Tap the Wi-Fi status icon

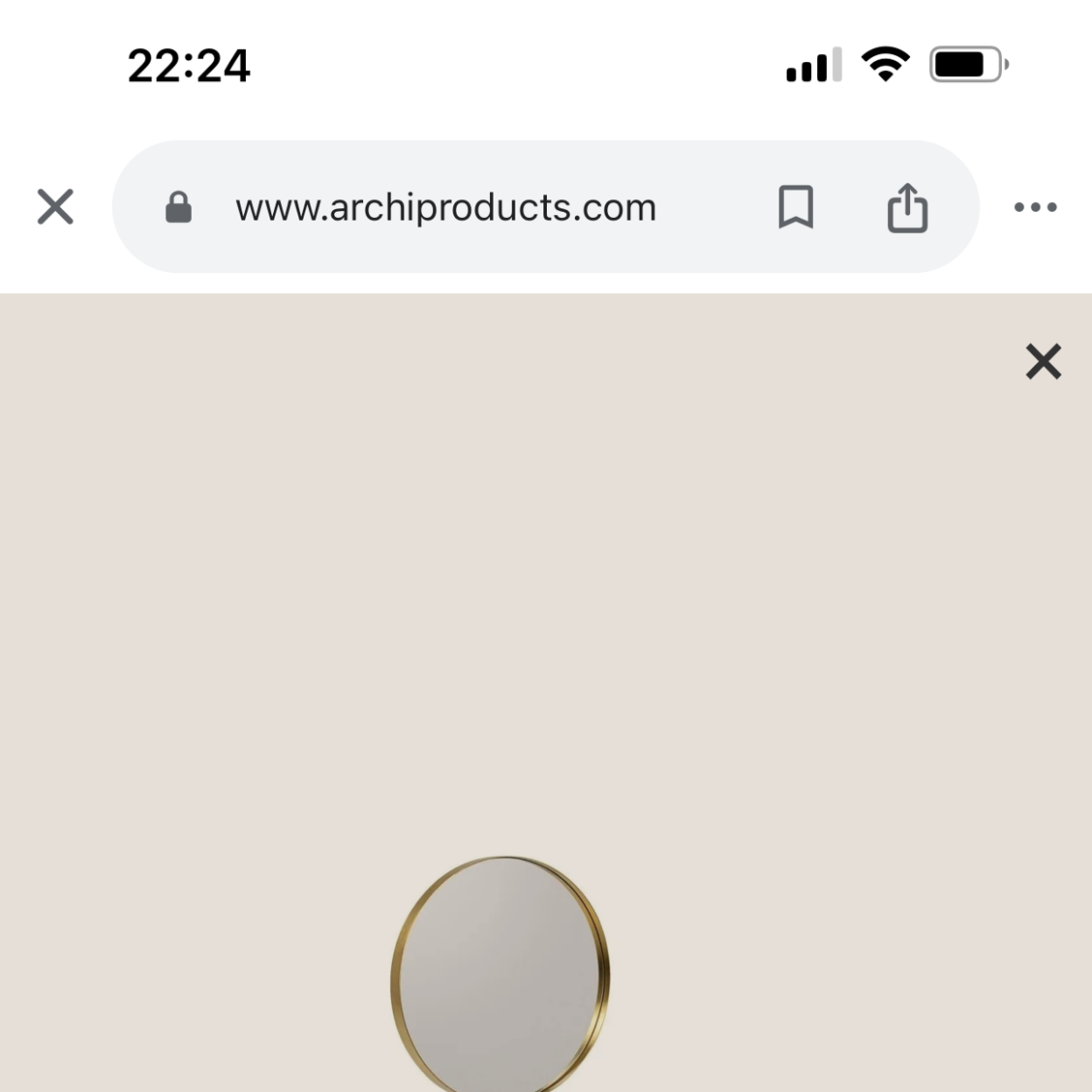pos(886,65)
